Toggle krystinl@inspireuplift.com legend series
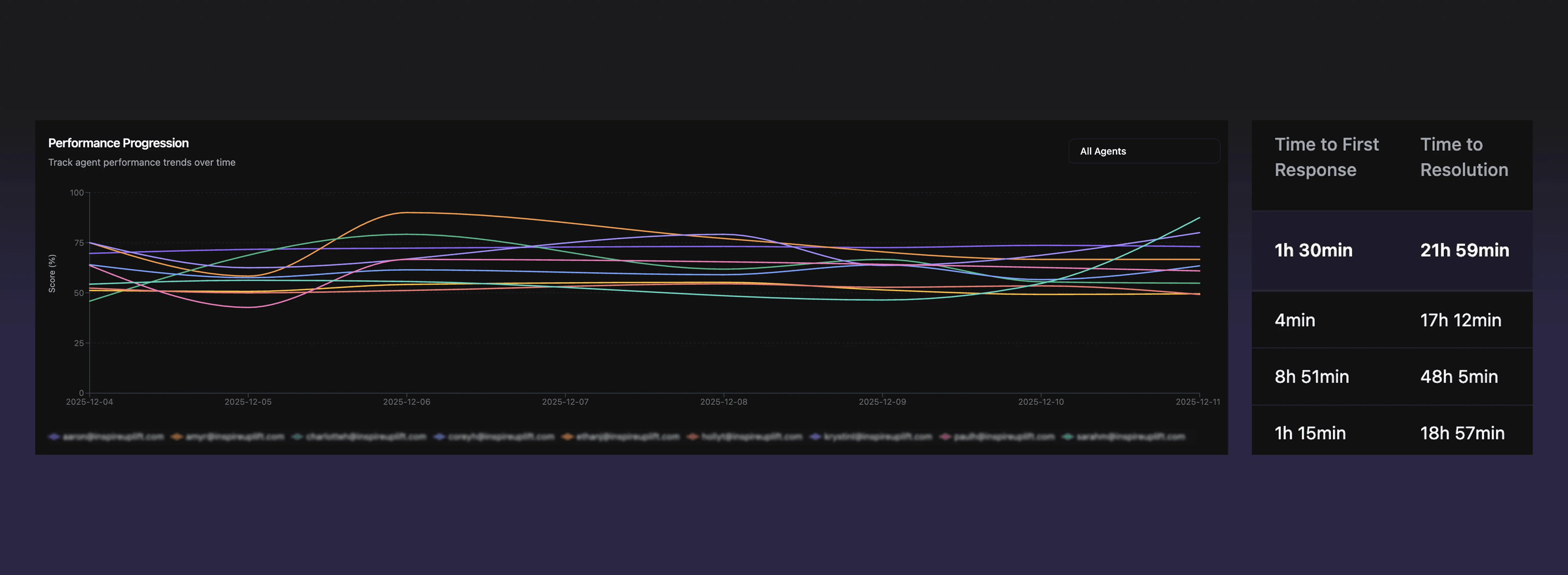 coord(871,437)
